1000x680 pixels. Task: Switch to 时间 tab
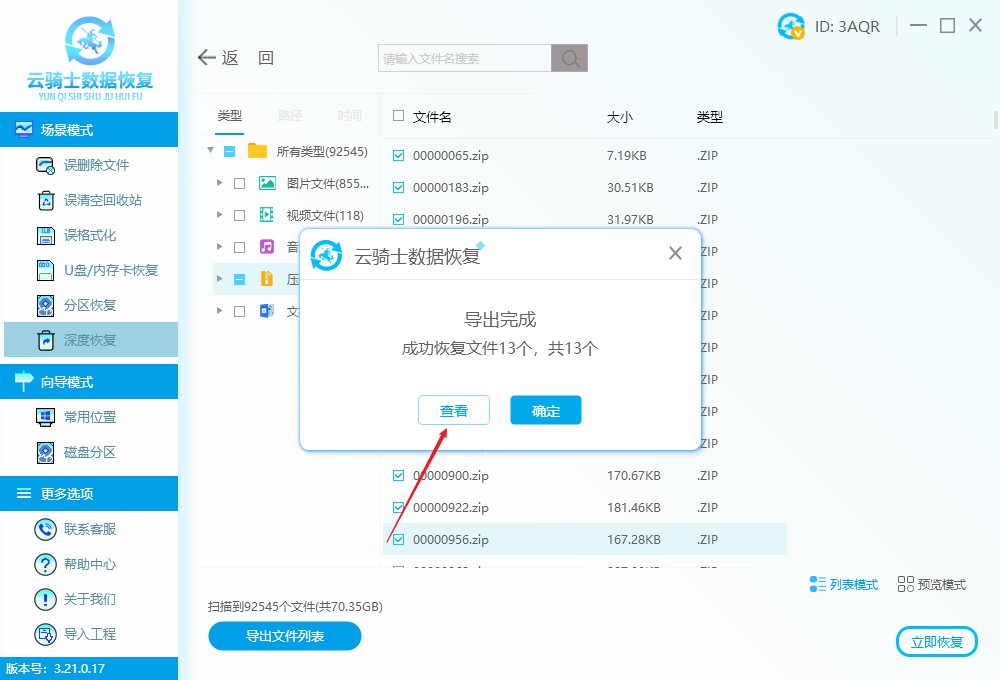(348, 116)
